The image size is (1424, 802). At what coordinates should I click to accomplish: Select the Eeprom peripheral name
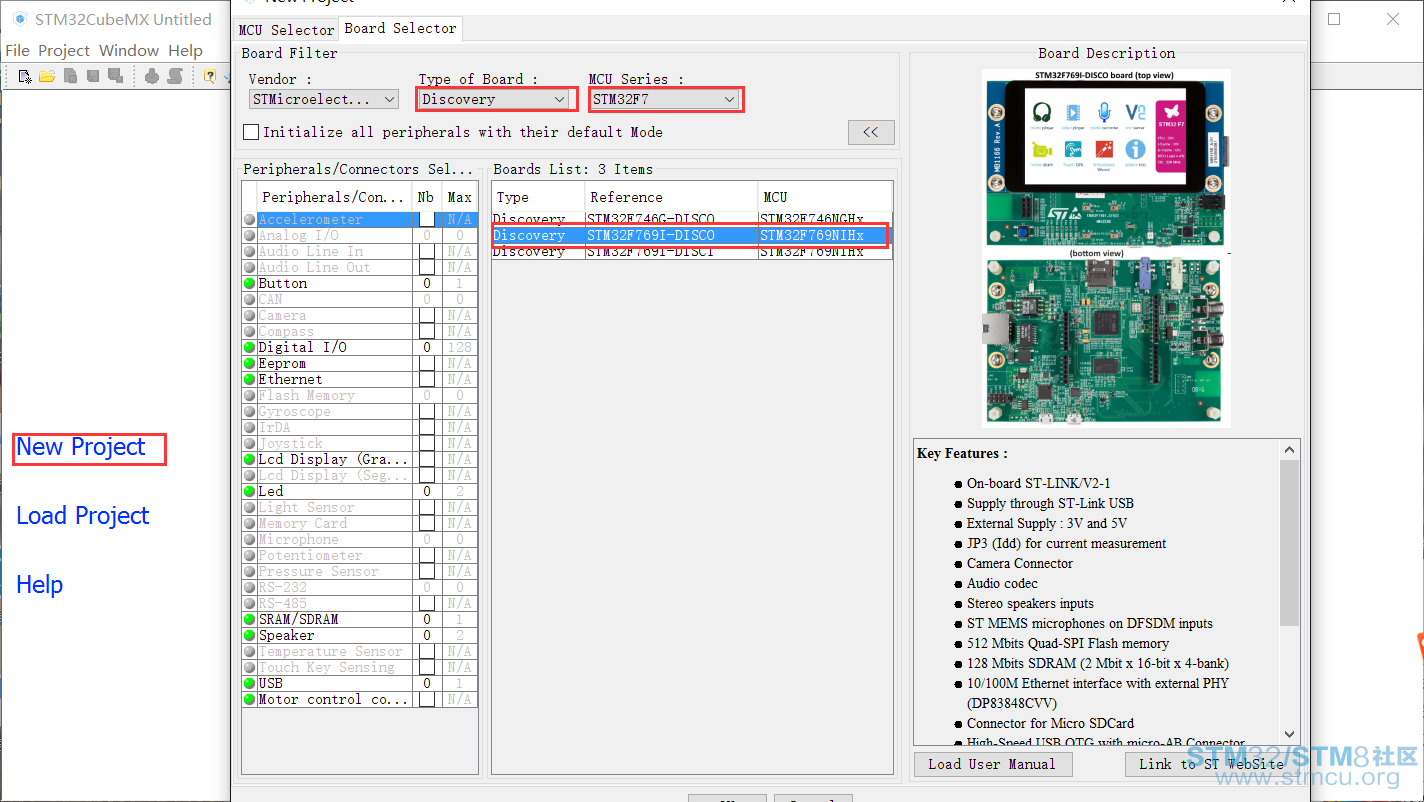click(x=283, y=364)
